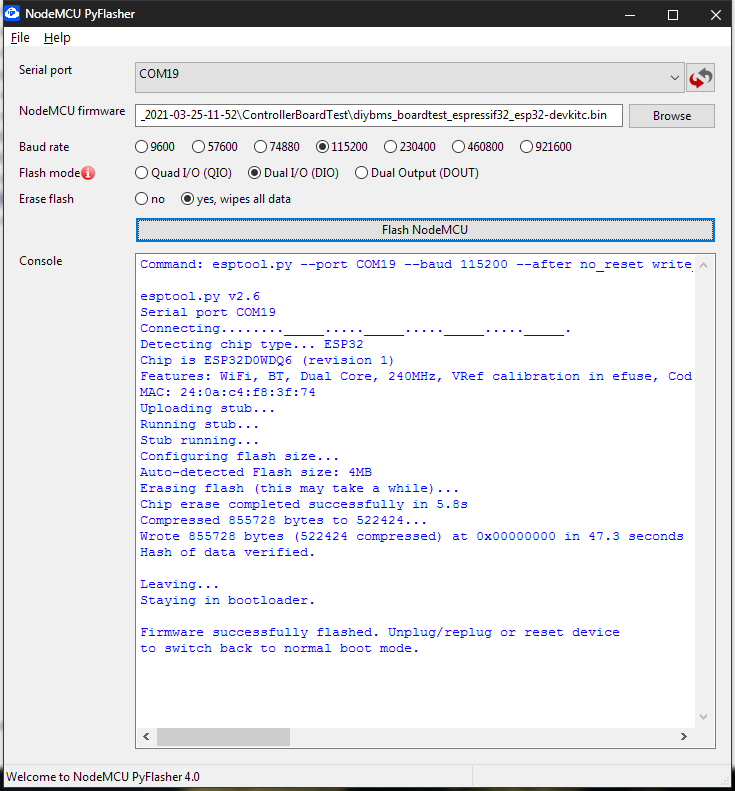Set Erase flash to no
735x791 pixels.
click(x=150, y=199)
